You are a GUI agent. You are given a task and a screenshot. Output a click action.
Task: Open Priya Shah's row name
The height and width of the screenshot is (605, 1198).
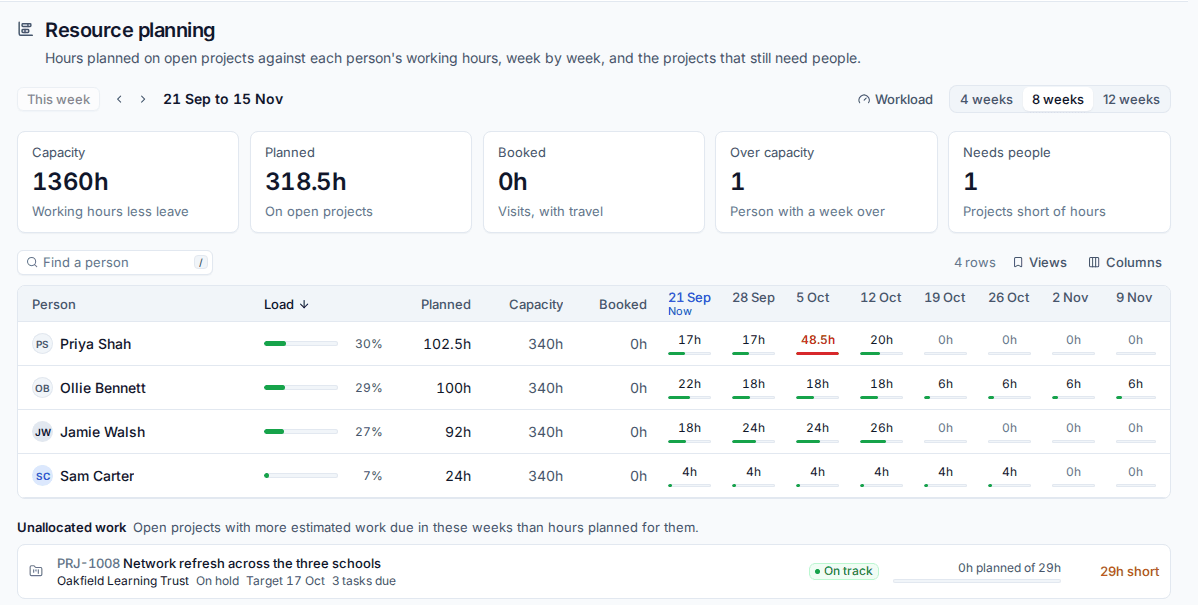click(96, 344)
